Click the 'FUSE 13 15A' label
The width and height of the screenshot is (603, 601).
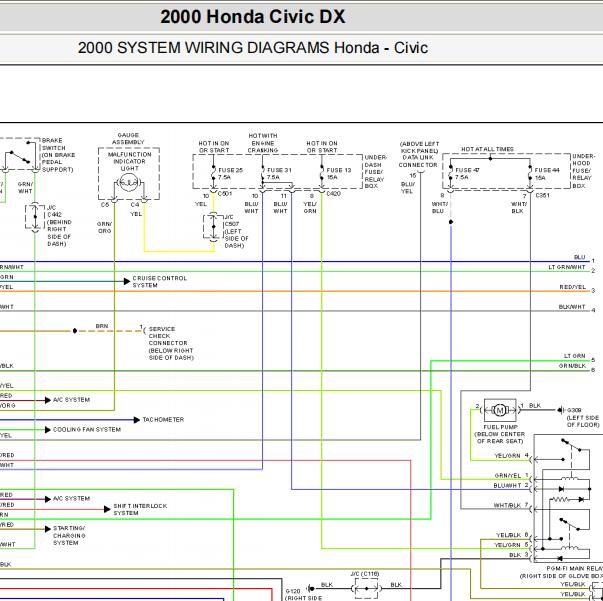click(338, 173)
